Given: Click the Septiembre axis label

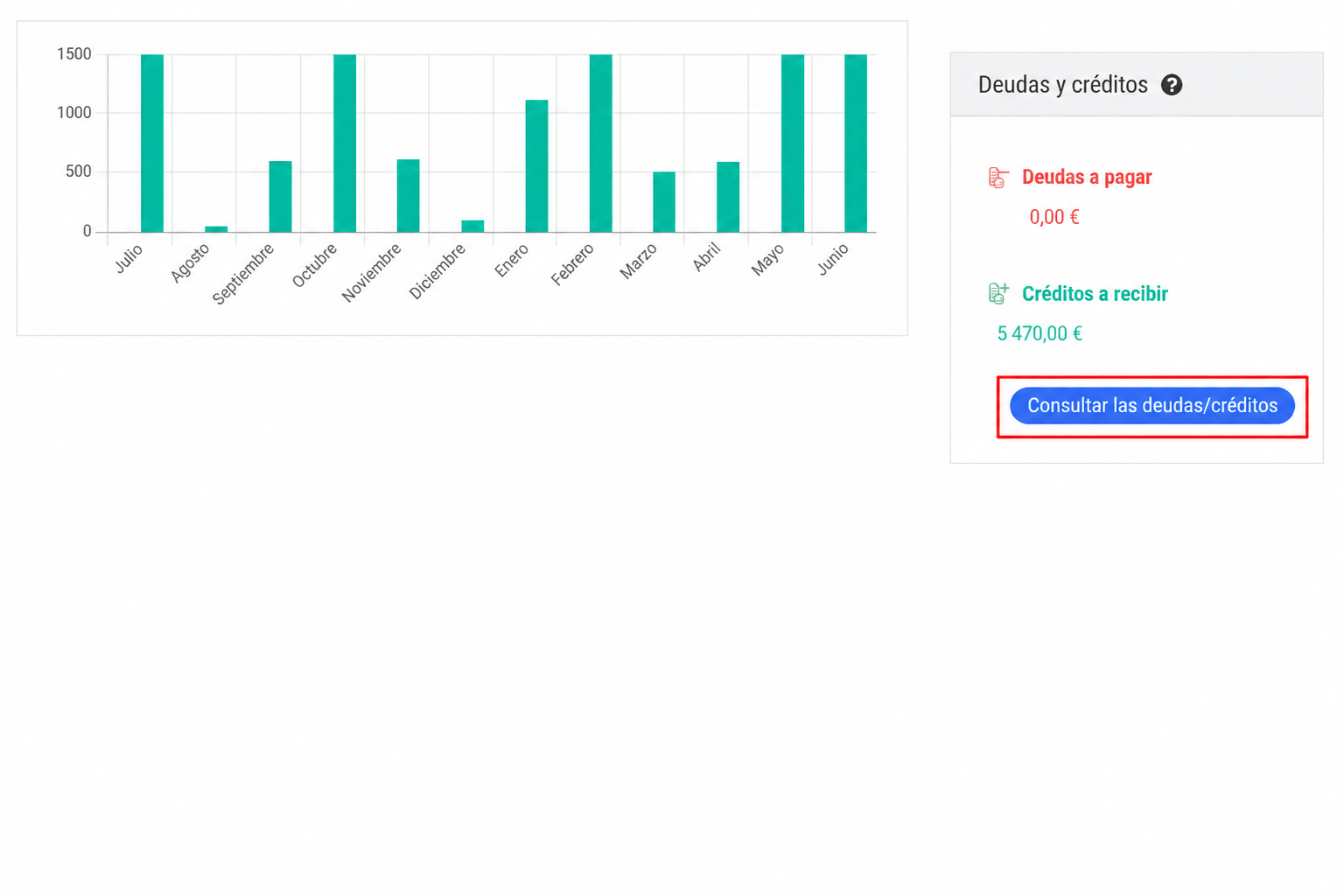Looking at the screenshot, I should tap(243, 274).
